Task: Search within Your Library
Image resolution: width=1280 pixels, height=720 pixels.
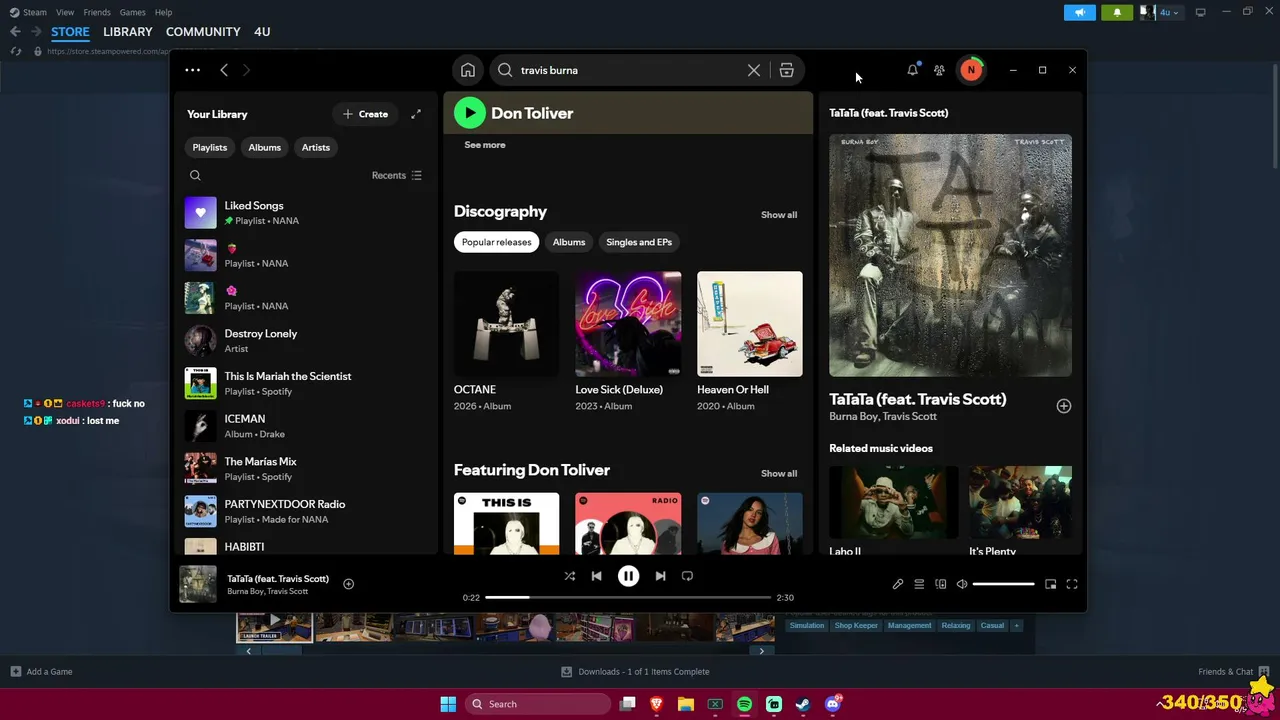Action: click(195, 176)
